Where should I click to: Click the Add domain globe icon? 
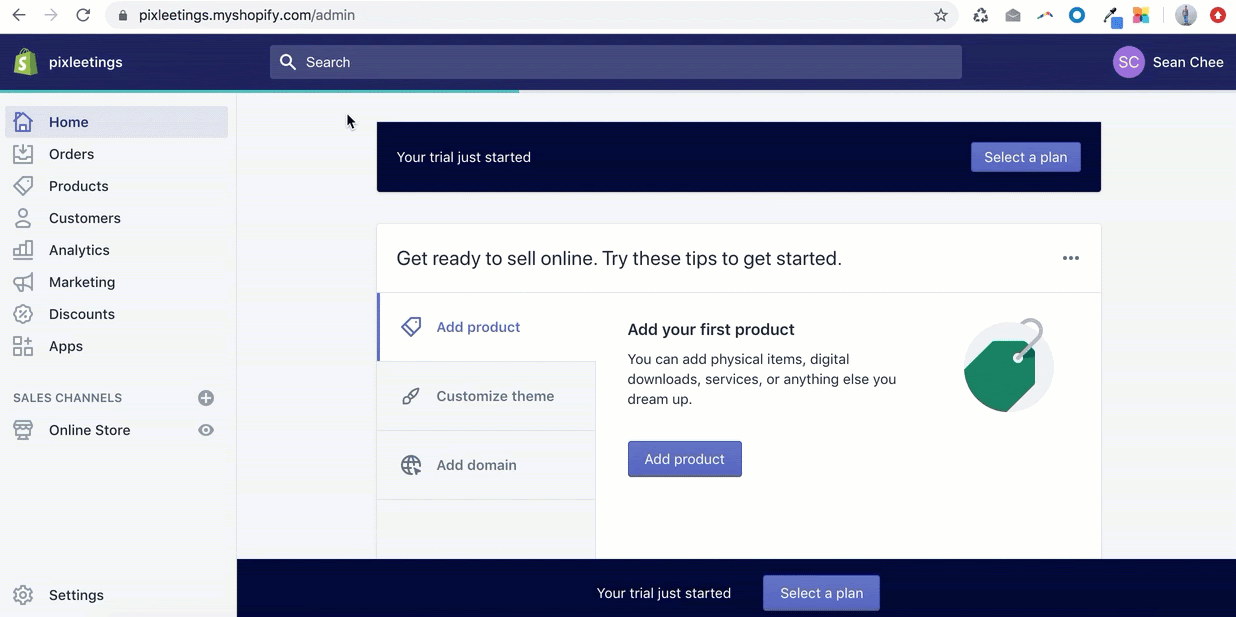411,465
